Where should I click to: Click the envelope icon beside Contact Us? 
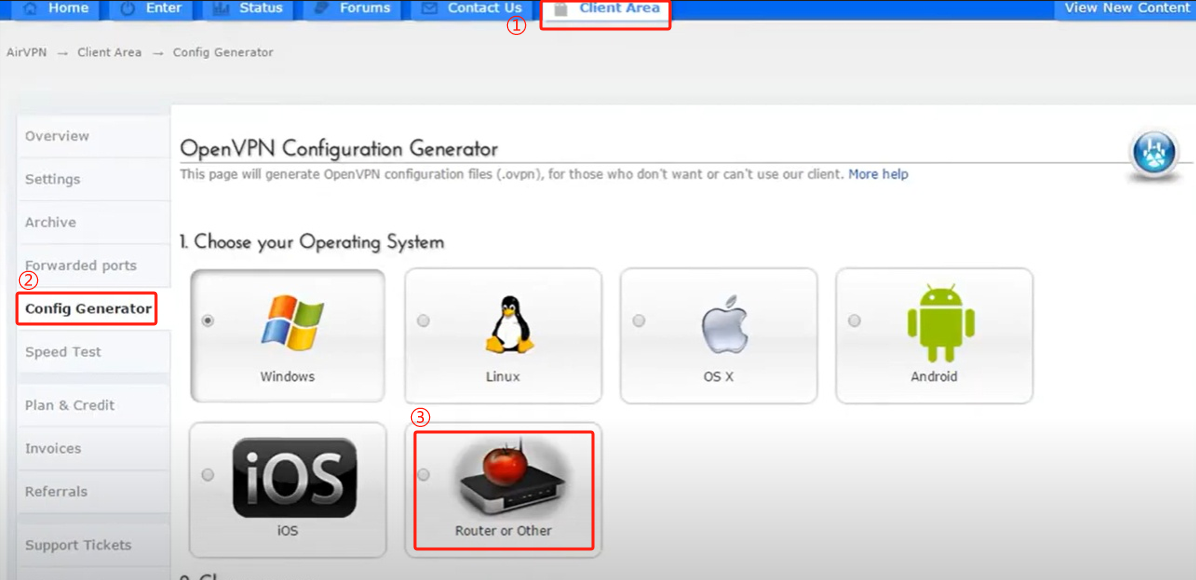pyautogui.click(x=429, y=9)
